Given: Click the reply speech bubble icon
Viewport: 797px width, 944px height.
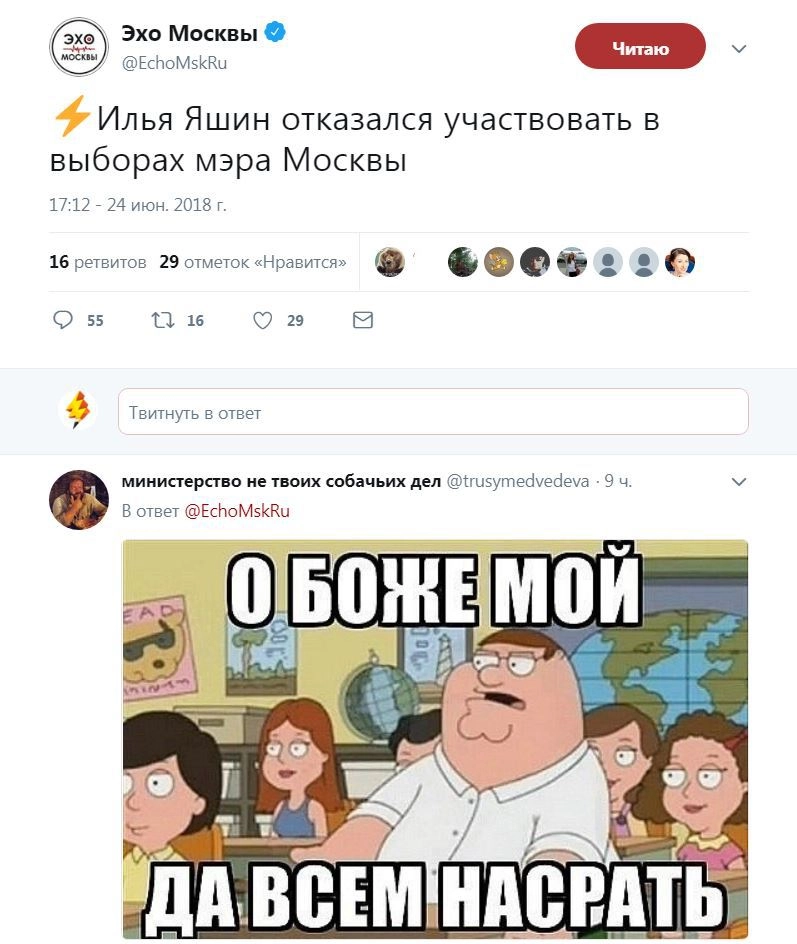Looking at the screenshot, I should coord(63,320).
